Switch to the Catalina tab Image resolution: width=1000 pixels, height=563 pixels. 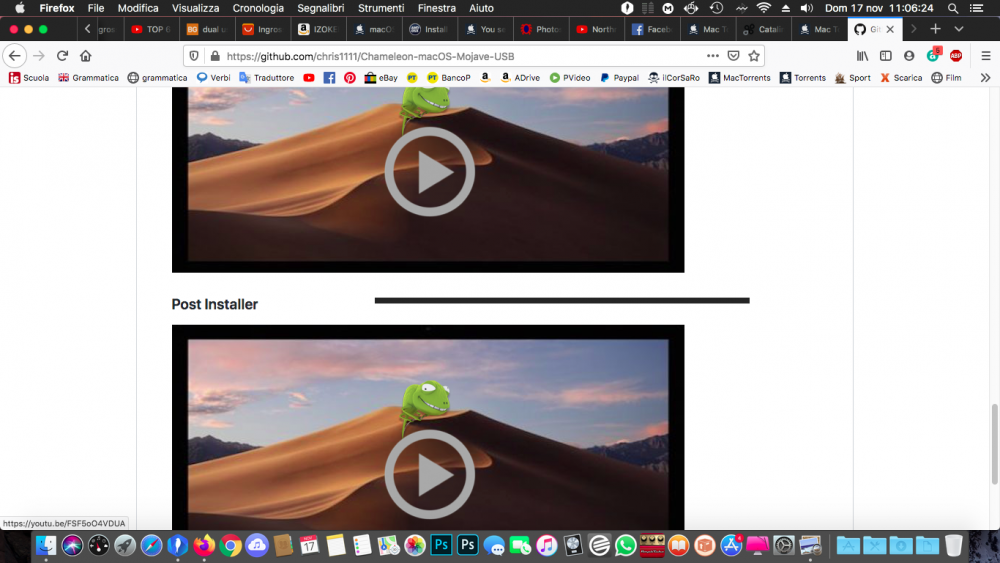763,29
